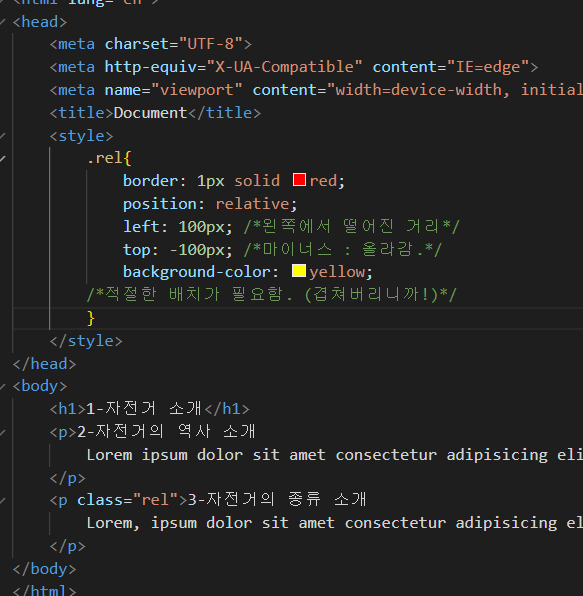Click the left property name
The width and height of the screenshot is (583, 596).
pos(141,227)
